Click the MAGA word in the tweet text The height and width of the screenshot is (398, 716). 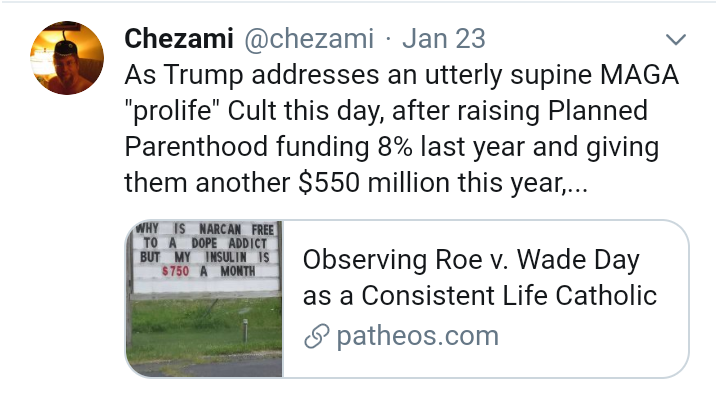639,74
